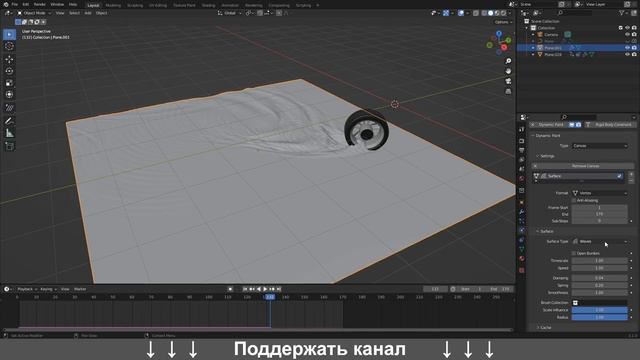Select the Measure tool

[9, 133]
